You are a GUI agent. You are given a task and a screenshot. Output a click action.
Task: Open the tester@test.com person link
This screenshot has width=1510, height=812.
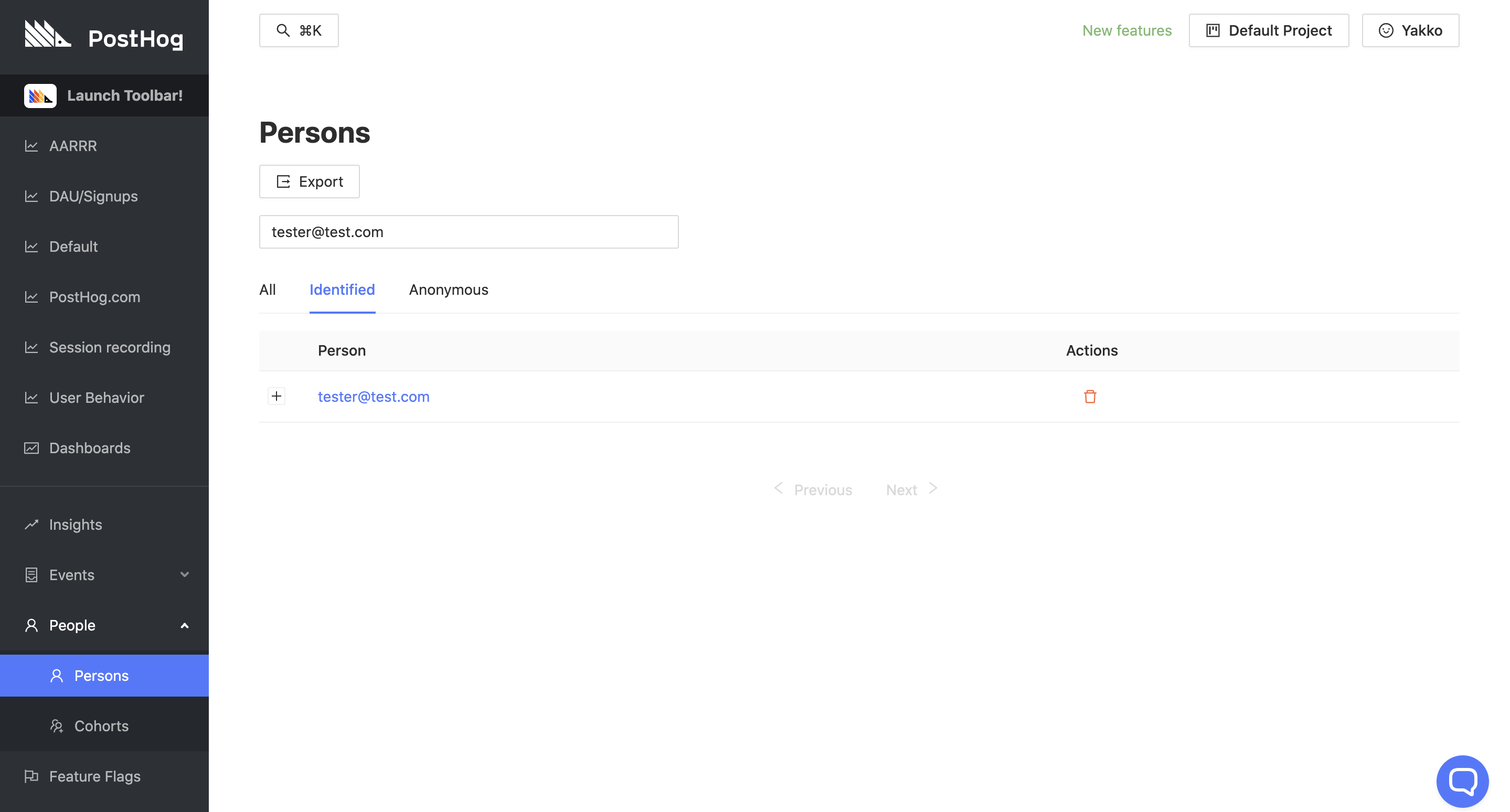point(374,397)
